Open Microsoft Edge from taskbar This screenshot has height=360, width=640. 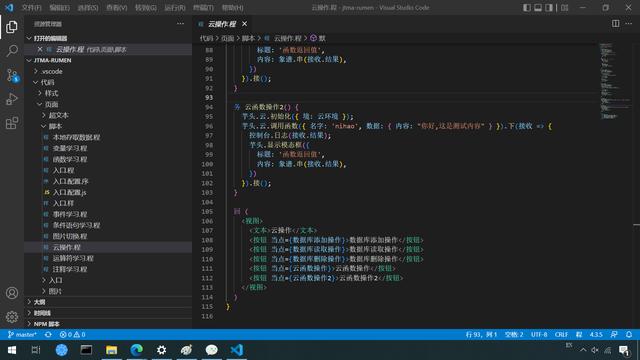[136, 350]
